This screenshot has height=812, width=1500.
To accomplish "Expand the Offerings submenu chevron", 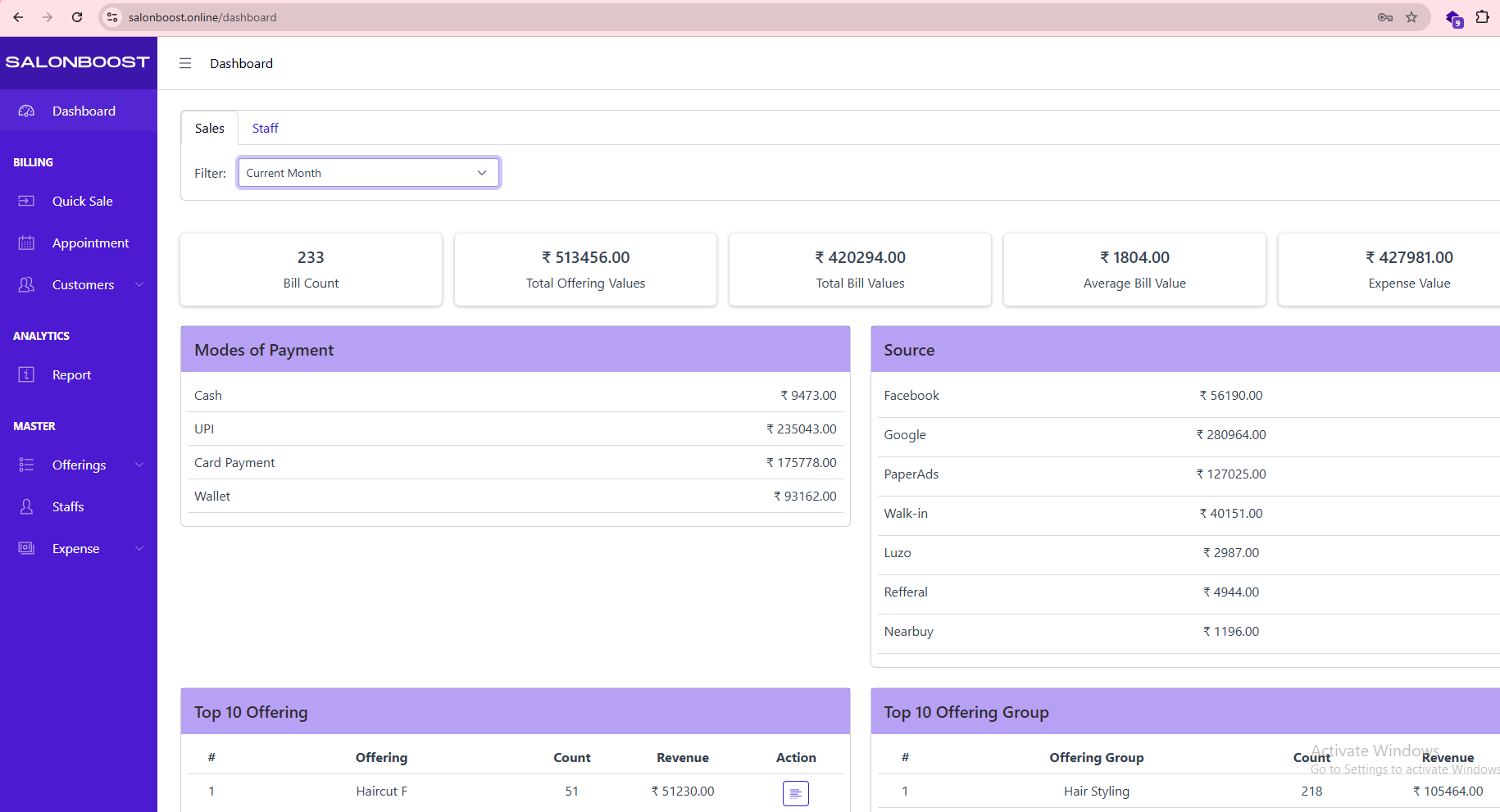I will point(139,465).
